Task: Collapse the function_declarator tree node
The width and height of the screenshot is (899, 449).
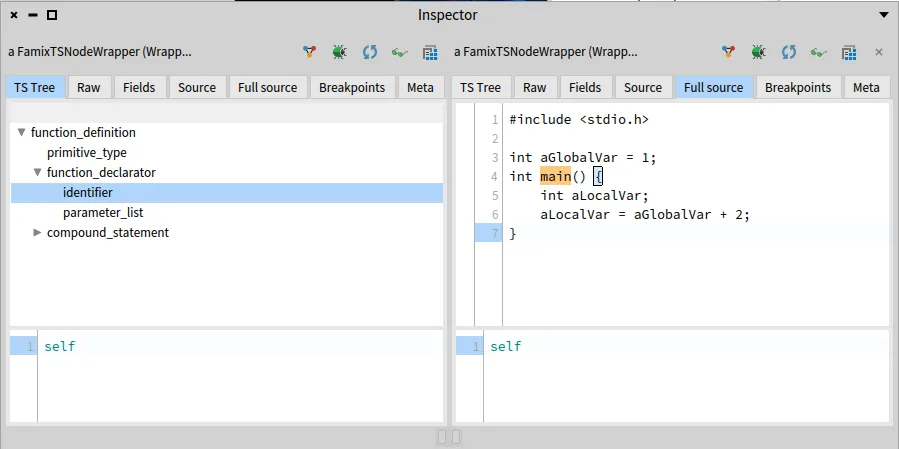Action: click(x=37, y=172)
